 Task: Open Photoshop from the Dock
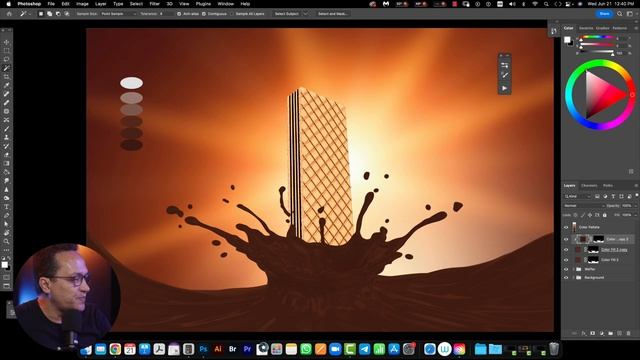pos(203,349)
